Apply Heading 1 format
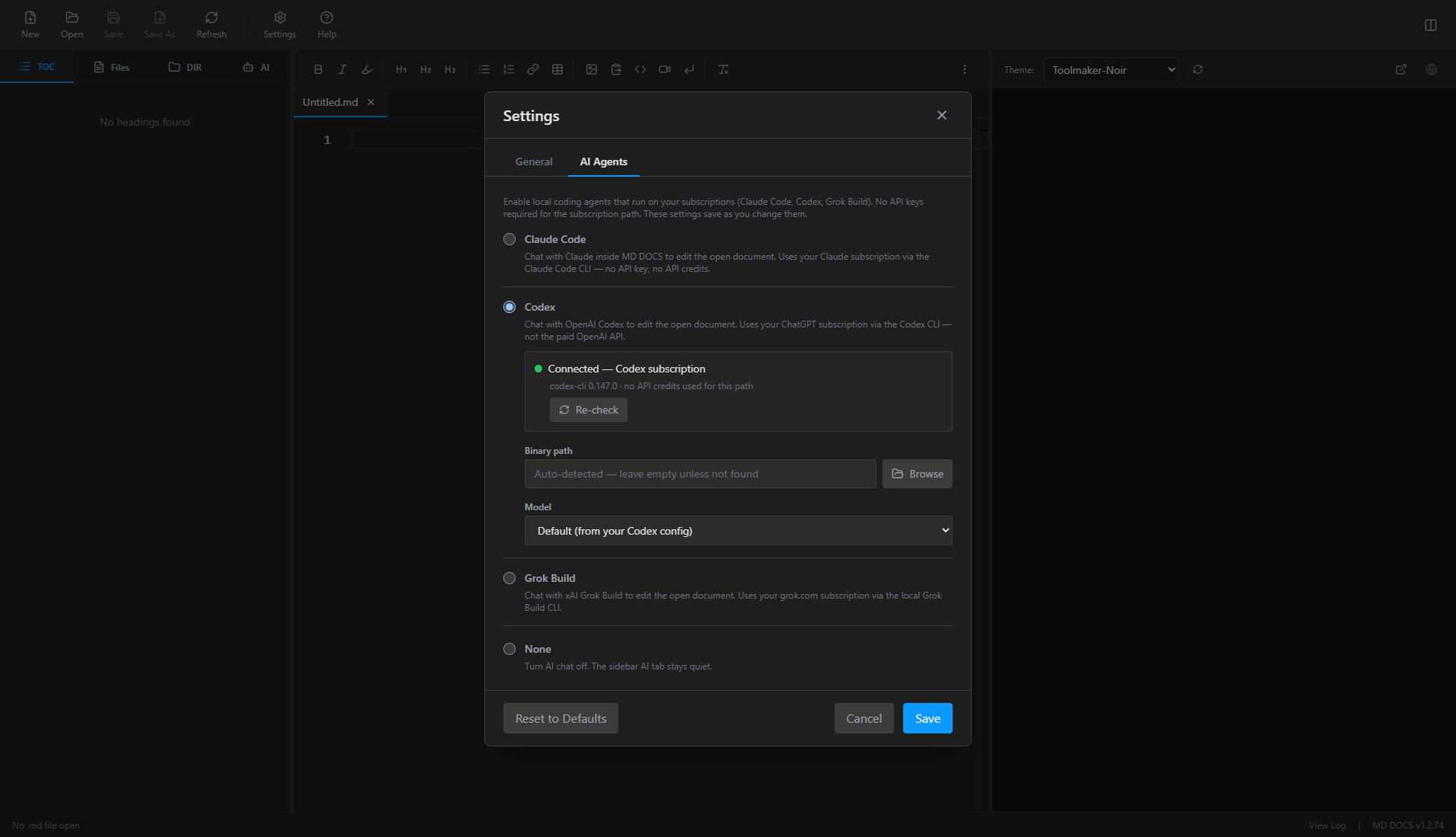 coord(401,69)
